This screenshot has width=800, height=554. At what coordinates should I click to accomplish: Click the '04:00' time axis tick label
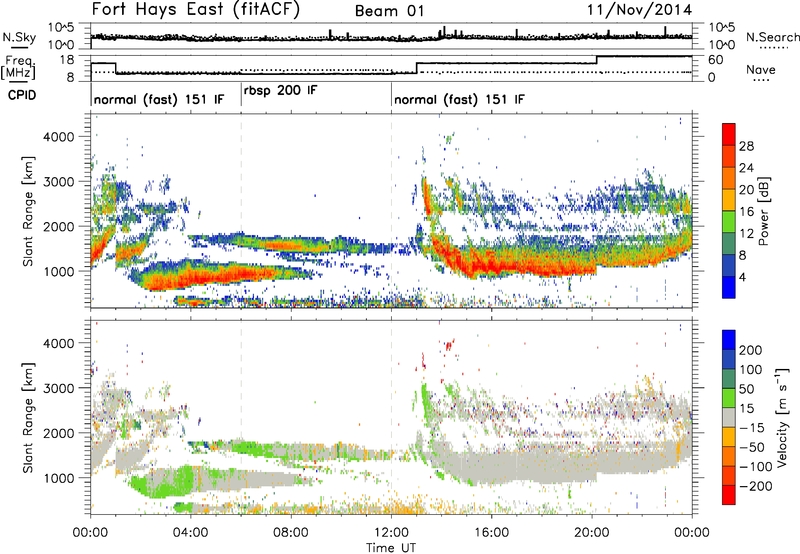click(x=190, y=533)
